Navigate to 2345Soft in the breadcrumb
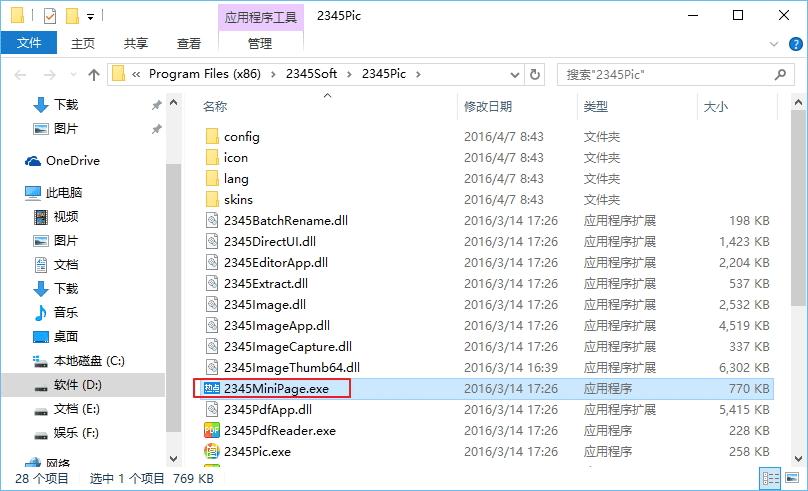 (311, 74)
